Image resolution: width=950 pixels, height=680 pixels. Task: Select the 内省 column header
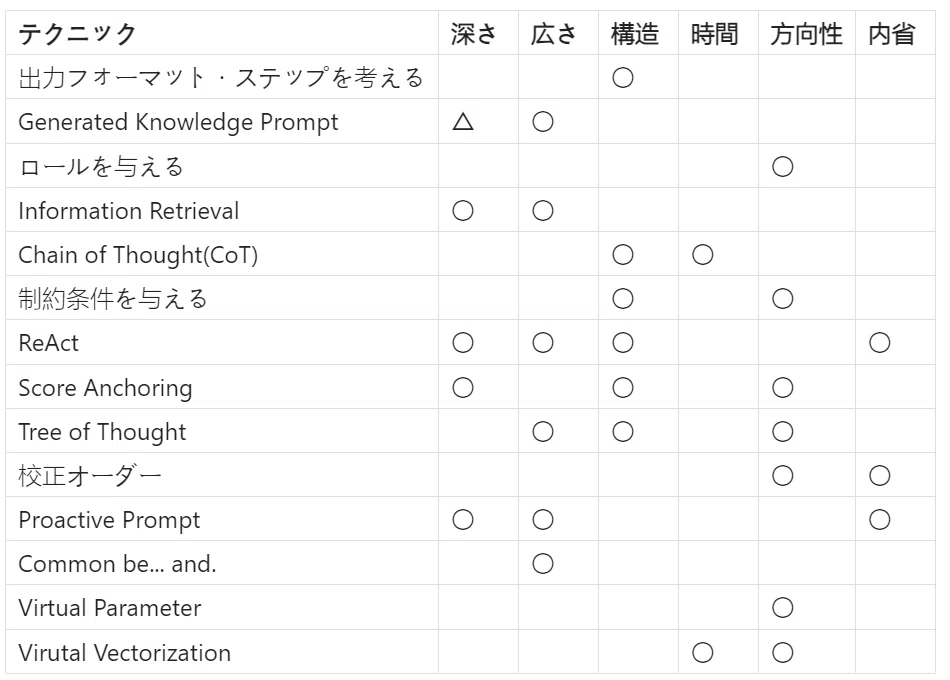click(x=892, y=34)
